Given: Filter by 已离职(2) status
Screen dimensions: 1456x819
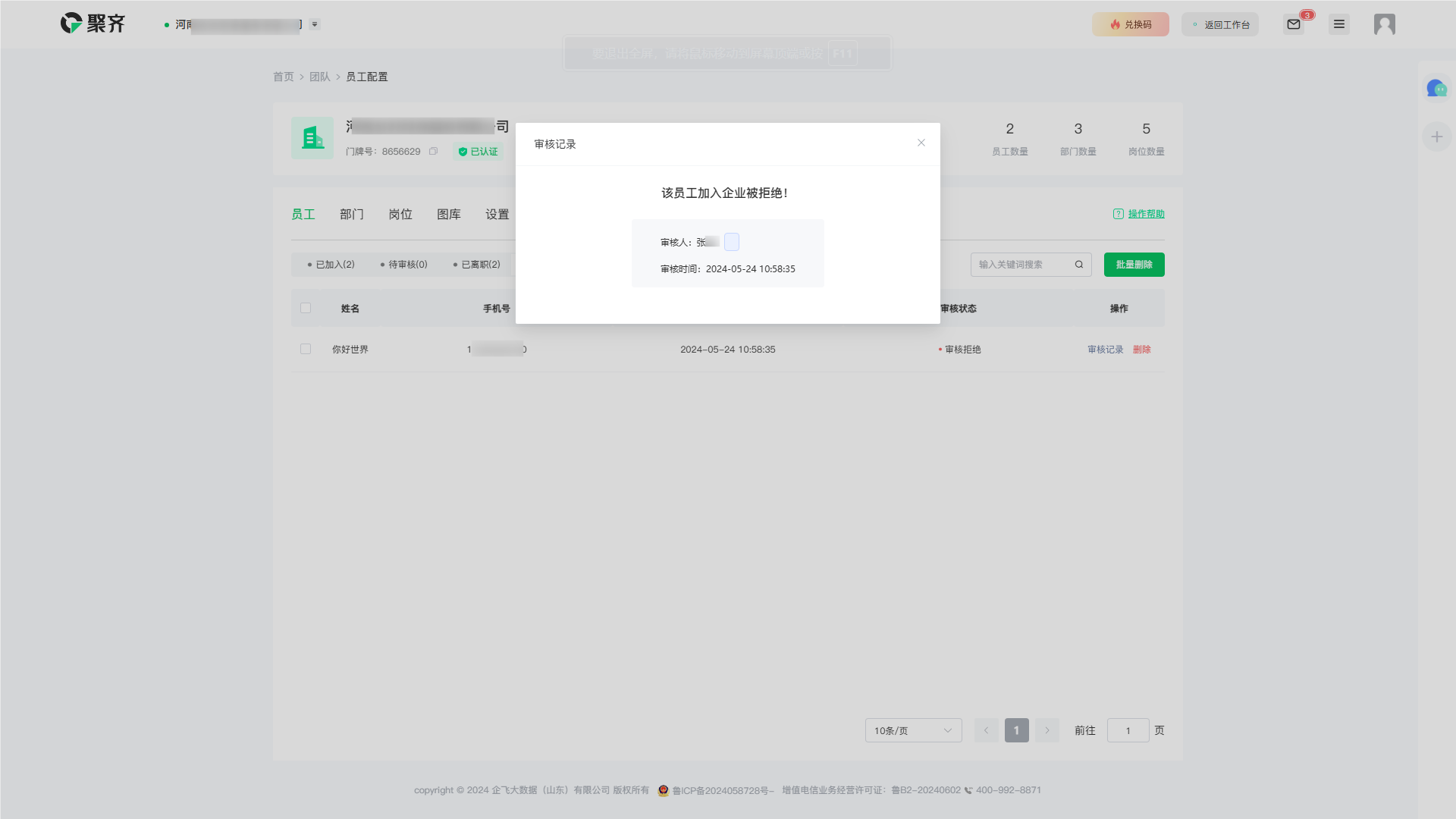Looking at the screenshot, I should point(476,265).
